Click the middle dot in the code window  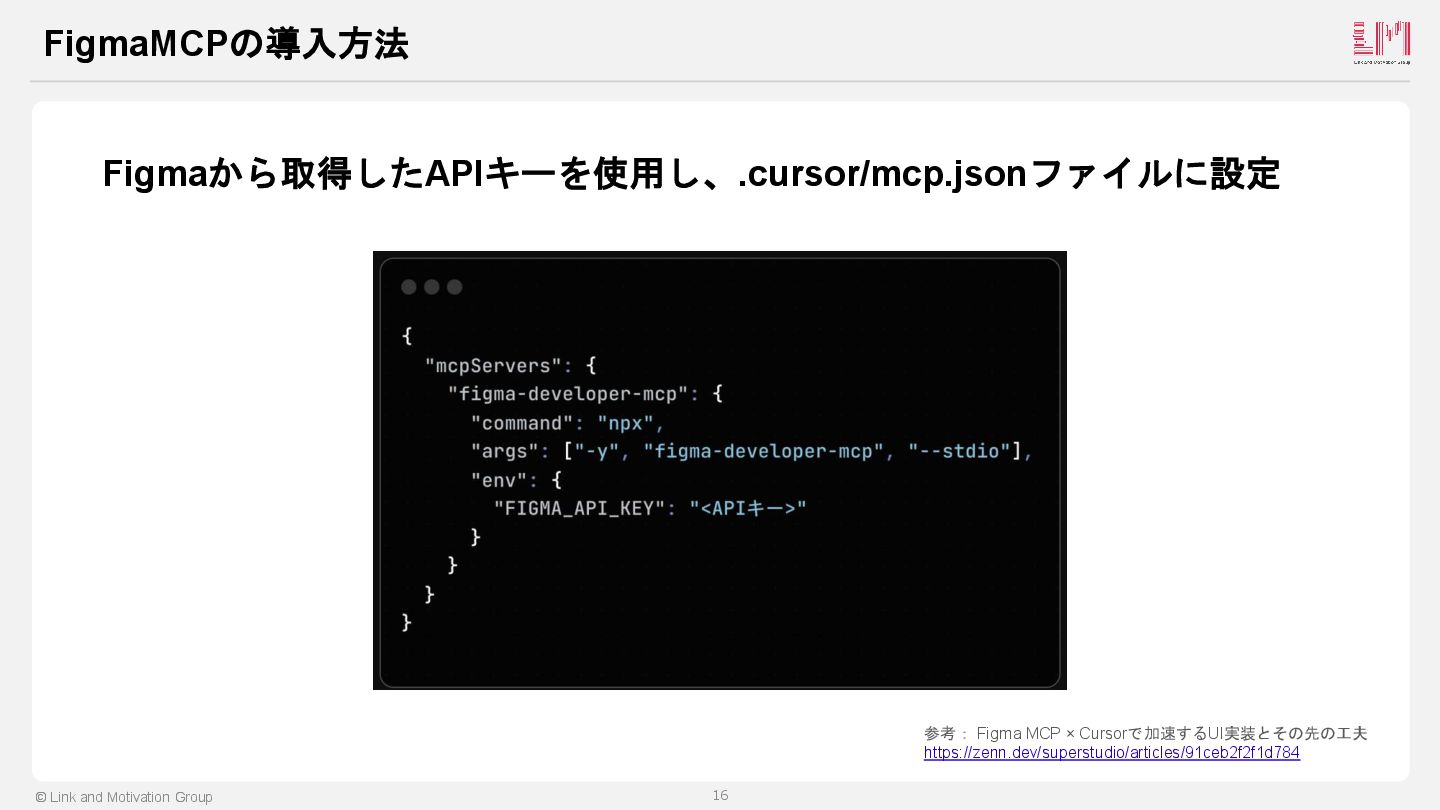pos(432,287)
